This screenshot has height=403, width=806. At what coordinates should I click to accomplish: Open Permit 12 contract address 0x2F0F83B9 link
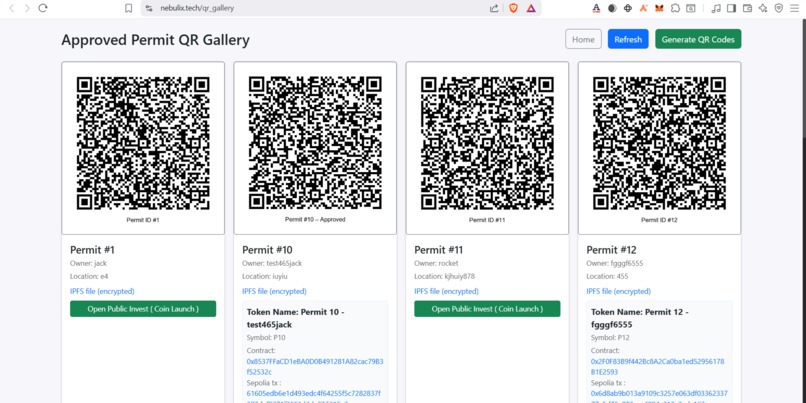point(657,367)
